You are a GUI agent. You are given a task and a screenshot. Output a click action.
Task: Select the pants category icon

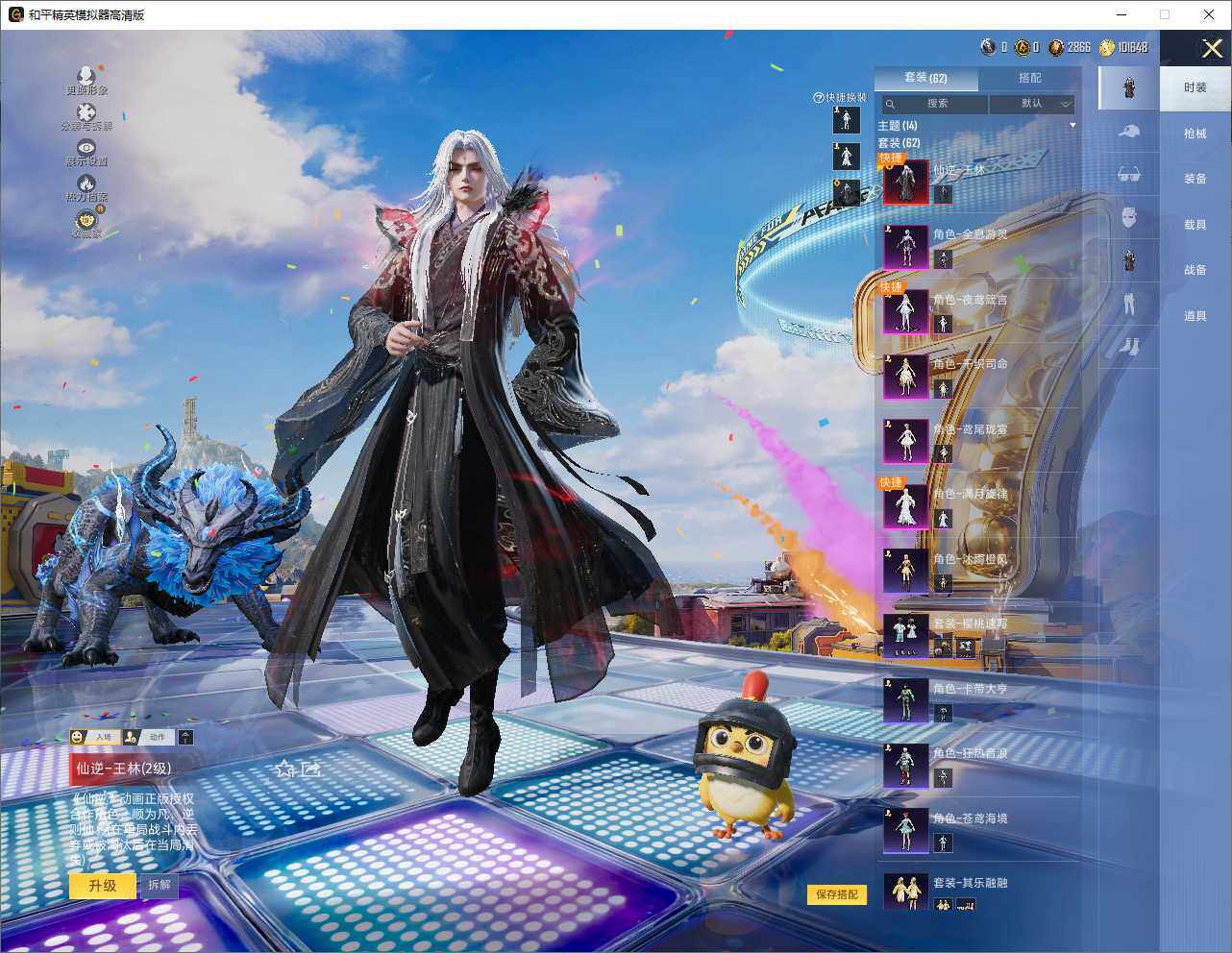[1129, 305]
